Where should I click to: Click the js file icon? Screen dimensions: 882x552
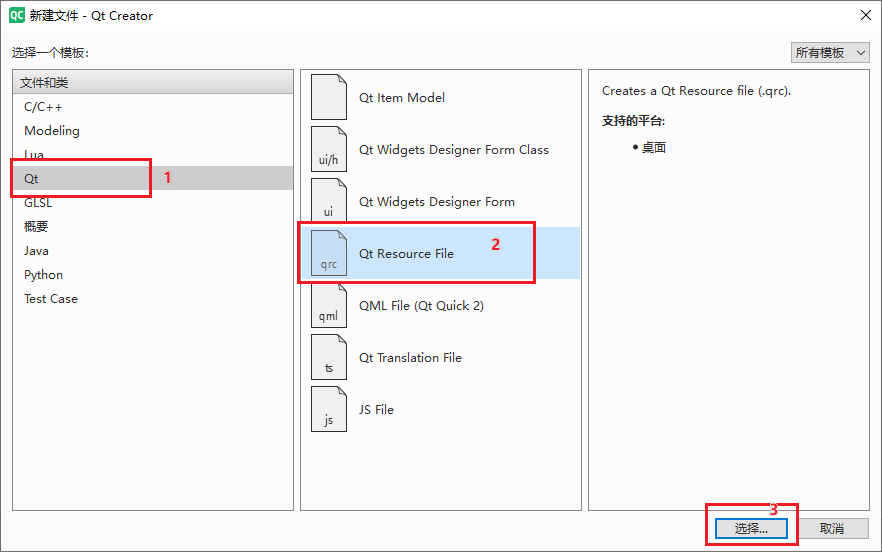tap(329, 409)
